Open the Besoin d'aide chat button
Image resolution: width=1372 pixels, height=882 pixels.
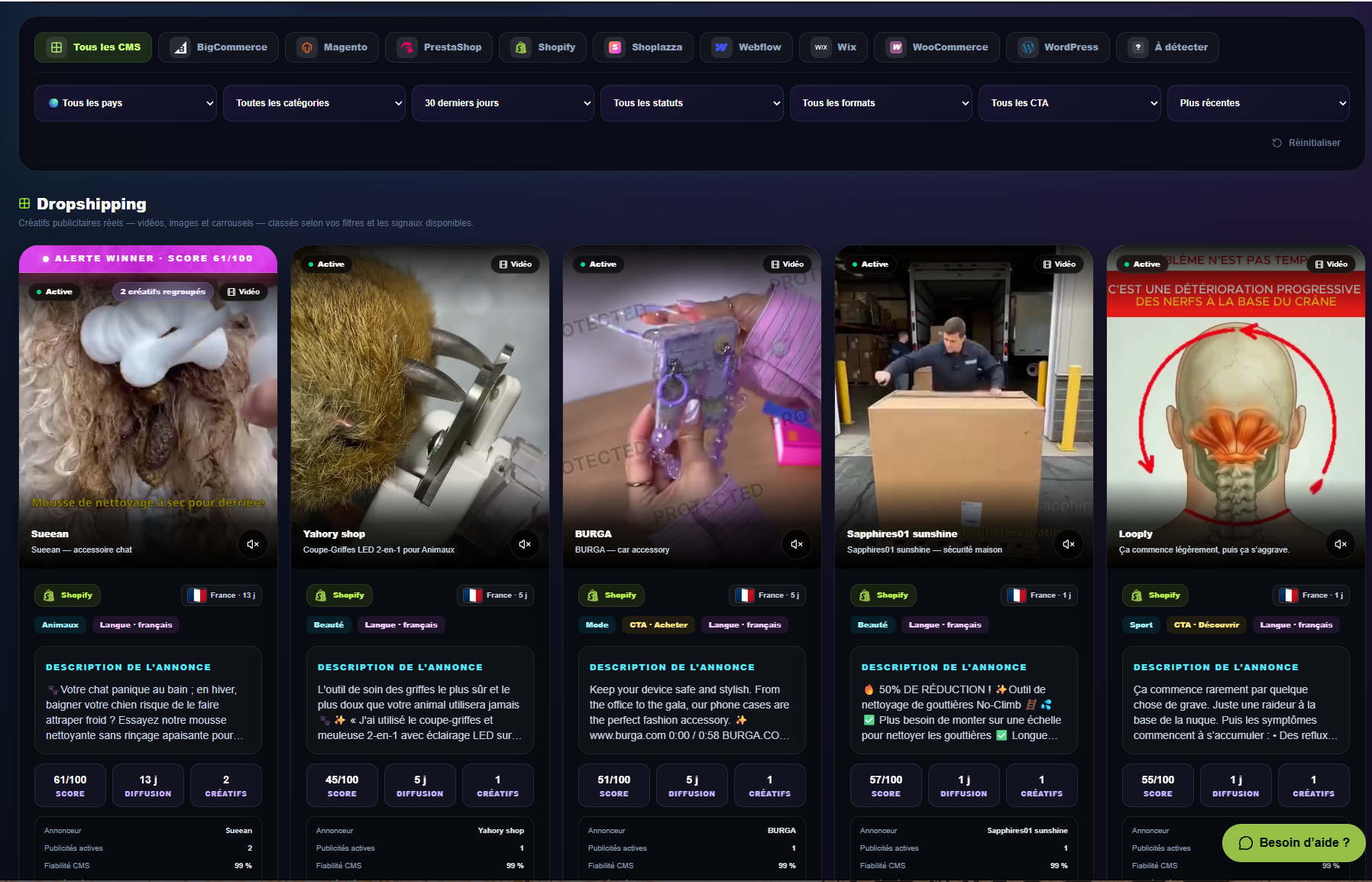pos(1294,843)
